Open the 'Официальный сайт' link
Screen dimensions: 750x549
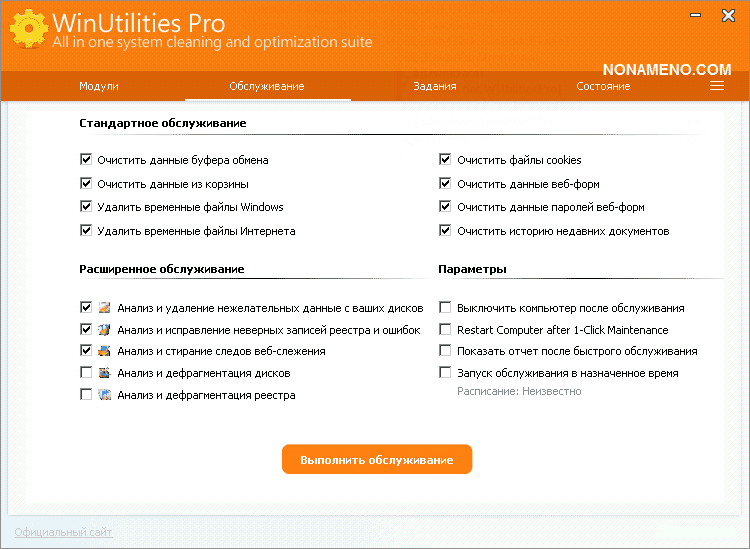pyautogui.click(x=64, y=532)
